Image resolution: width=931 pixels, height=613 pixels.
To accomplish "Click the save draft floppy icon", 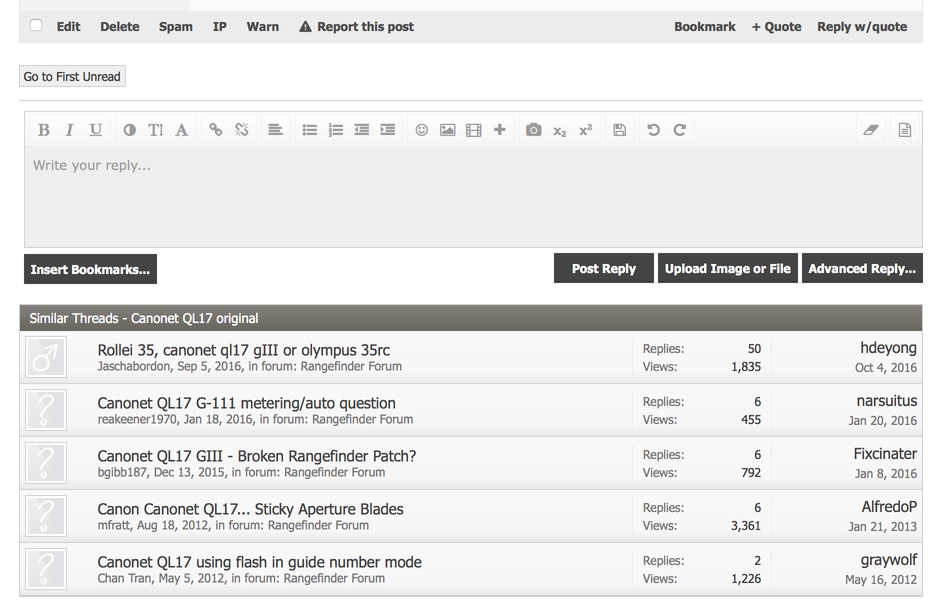I will 619,130.
